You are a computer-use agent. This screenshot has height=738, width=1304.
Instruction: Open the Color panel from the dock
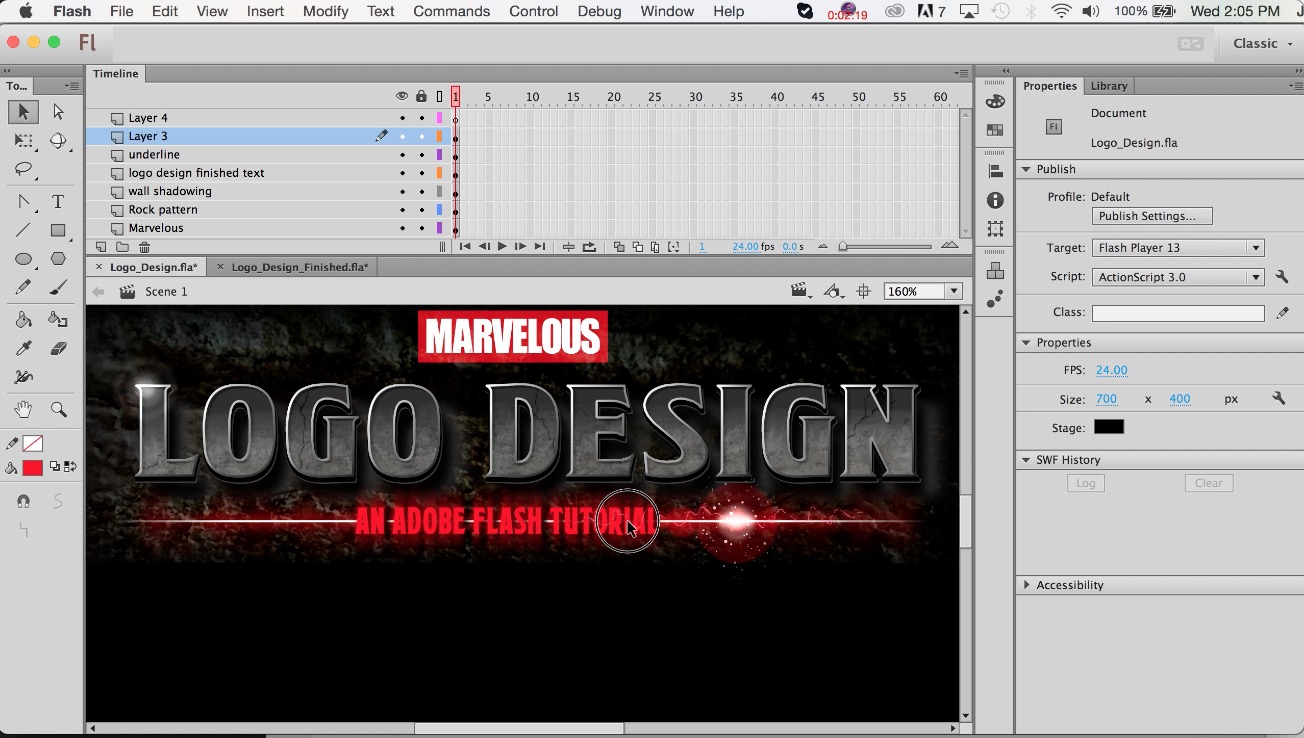coord(994,101)
